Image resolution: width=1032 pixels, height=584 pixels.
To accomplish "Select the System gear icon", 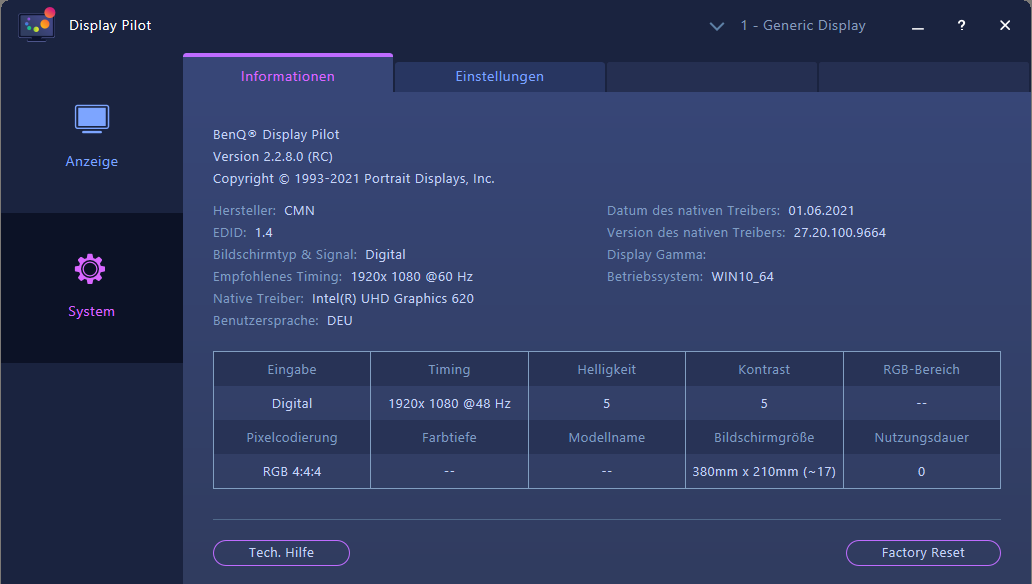I will click(90, 269).
